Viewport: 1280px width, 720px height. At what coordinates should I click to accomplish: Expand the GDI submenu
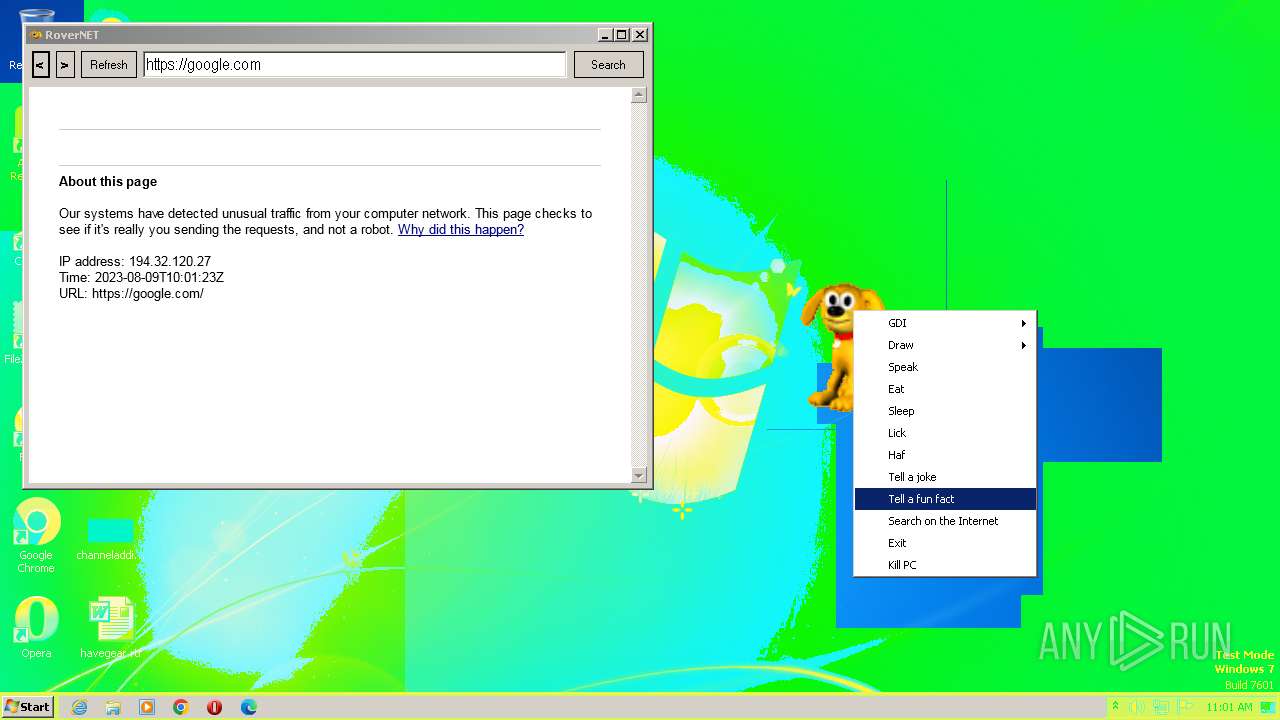(945, 323)
